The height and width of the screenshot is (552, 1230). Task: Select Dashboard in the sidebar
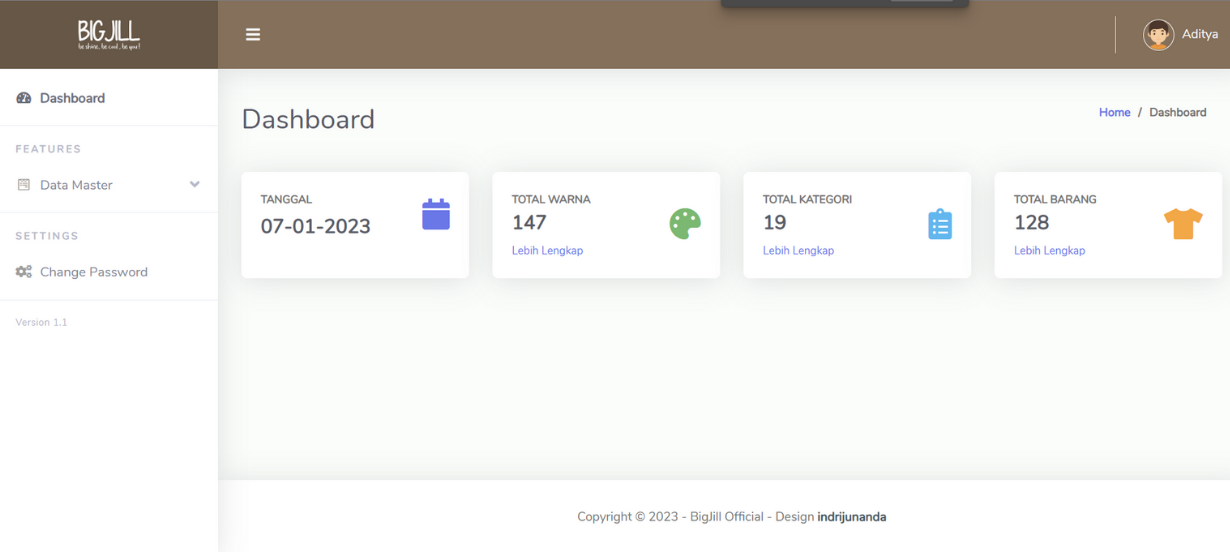pos(72,98)
